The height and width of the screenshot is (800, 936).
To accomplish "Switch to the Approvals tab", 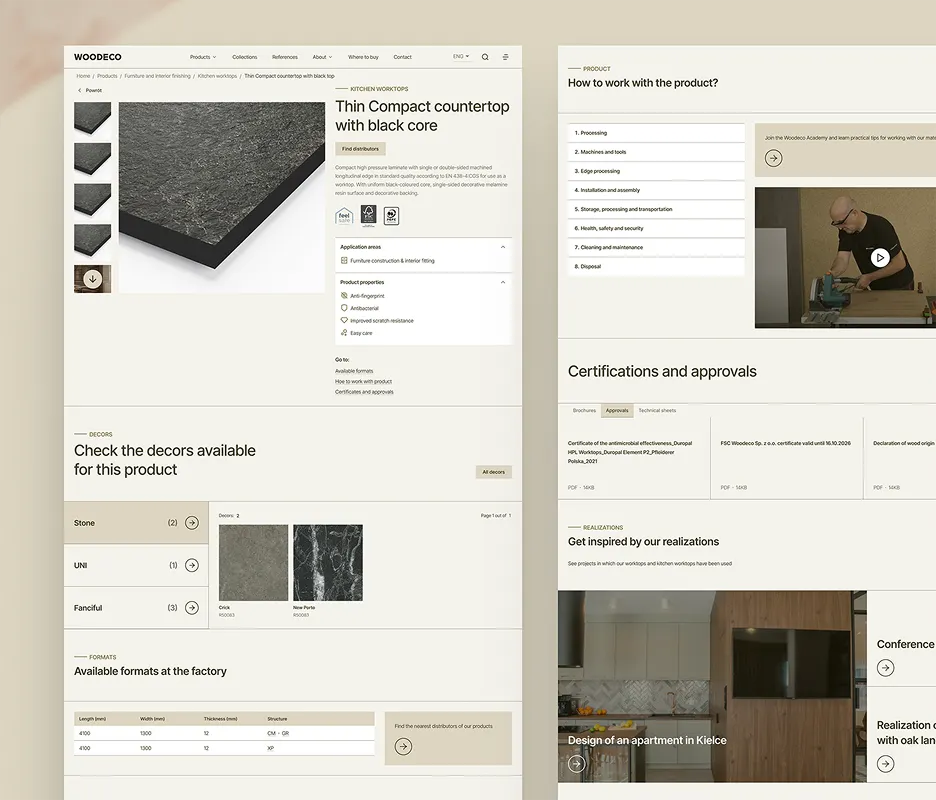I will coord(617,411).
